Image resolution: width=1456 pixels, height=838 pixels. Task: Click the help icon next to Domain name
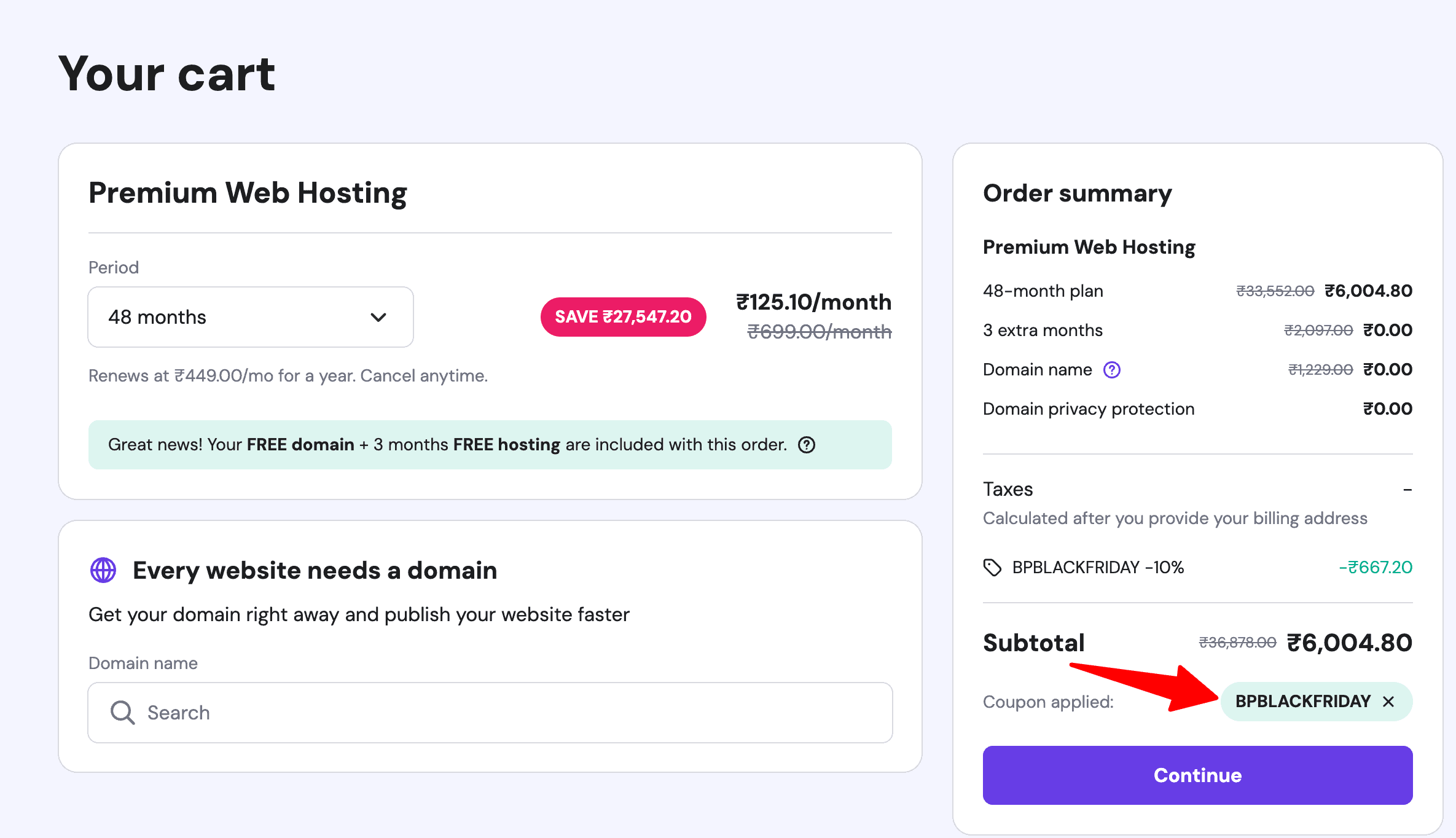[1112, 369]
